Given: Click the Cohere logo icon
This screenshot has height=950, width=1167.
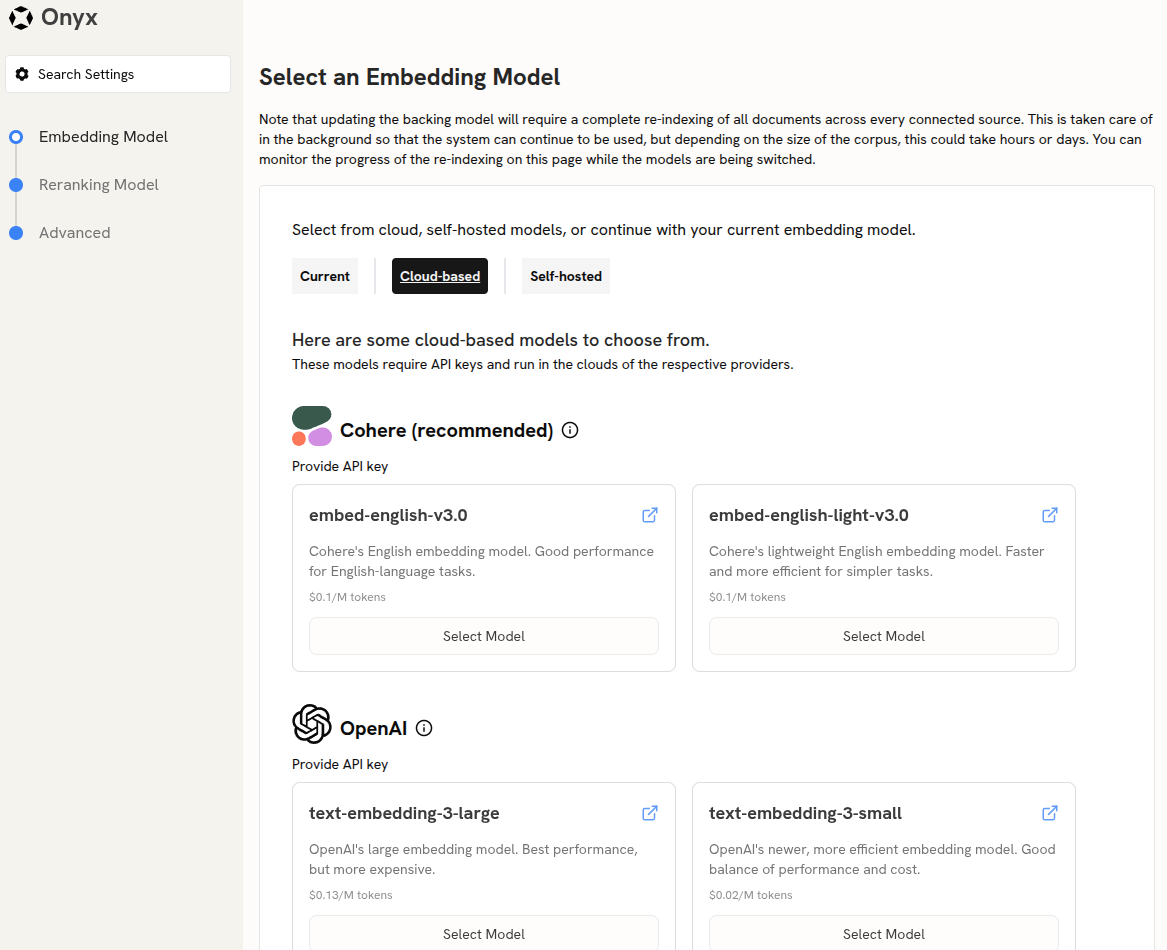Looking at the screenshot, I should pyautogui.click(x=312, y=426).
